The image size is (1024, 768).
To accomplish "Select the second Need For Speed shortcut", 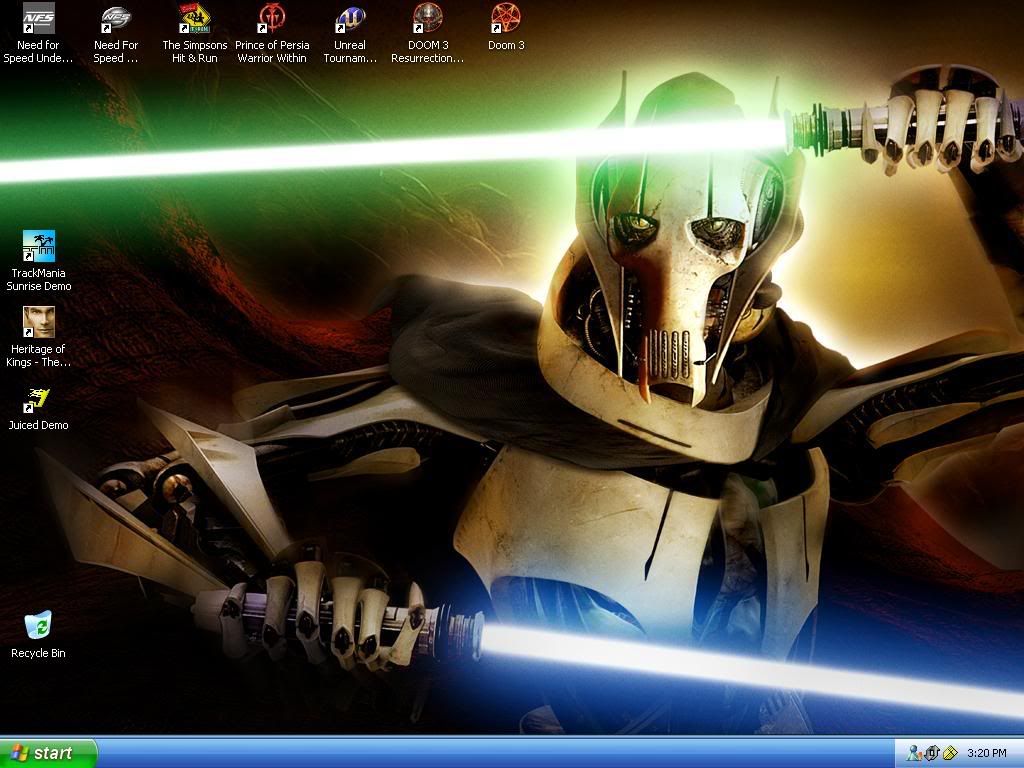I will (x=116, y=19).
